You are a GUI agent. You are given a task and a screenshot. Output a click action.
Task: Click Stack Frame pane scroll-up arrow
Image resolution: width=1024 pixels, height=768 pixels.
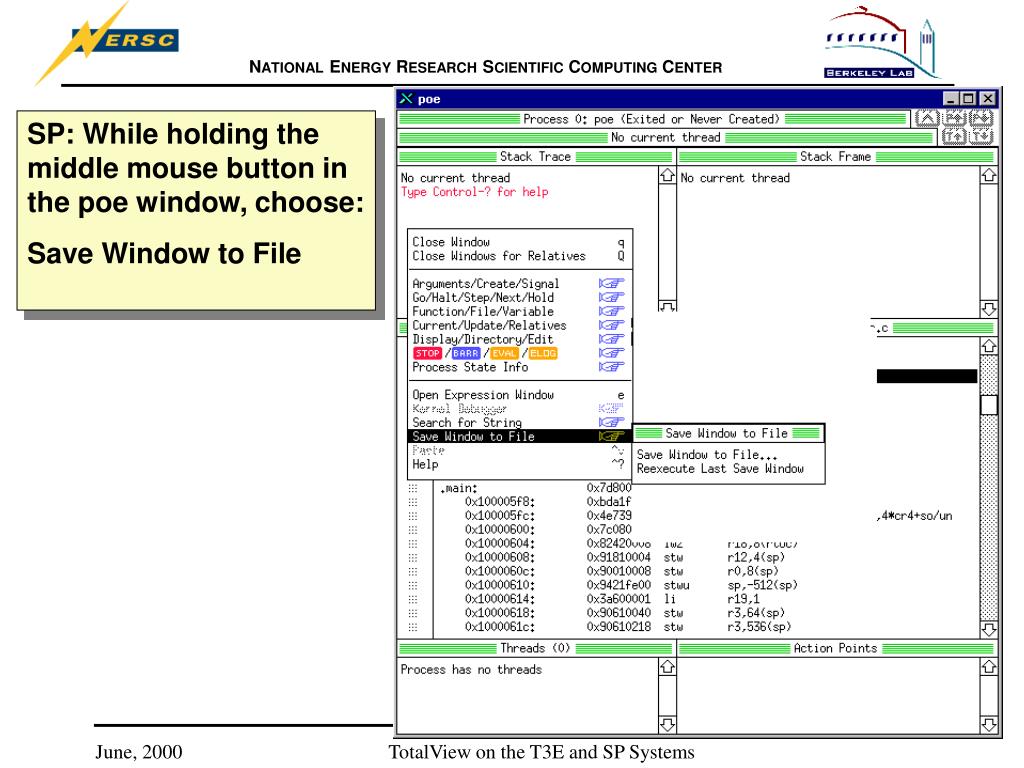click(989, 176)
